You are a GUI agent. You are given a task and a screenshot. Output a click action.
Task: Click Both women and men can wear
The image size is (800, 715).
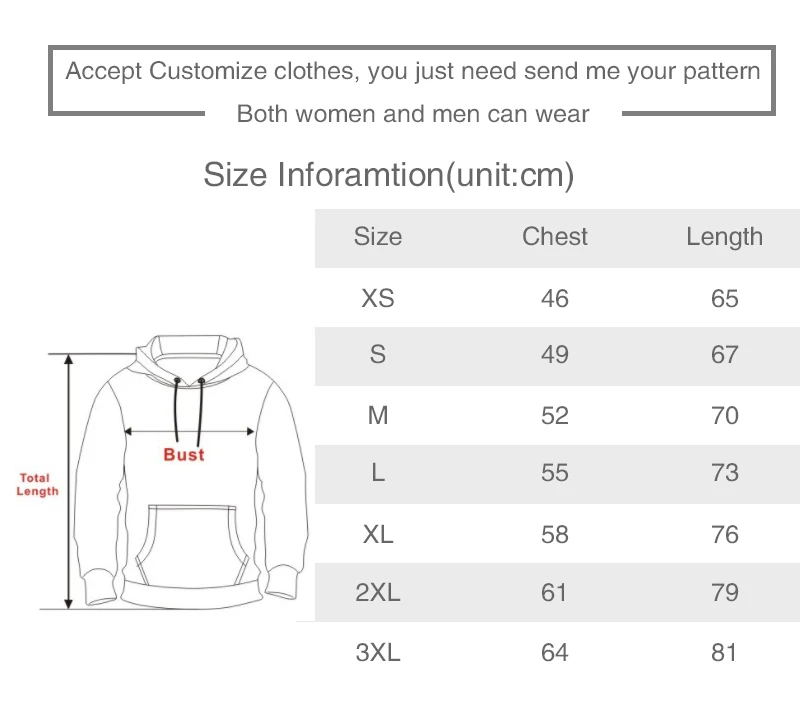point(413,114)
